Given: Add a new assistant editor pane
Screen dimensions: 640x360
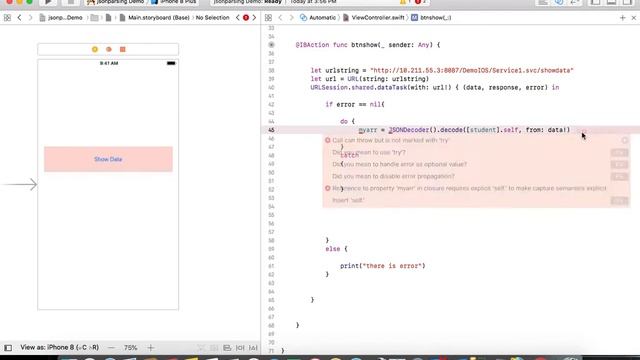Looking at the screenshot, I should coord(622,18).
